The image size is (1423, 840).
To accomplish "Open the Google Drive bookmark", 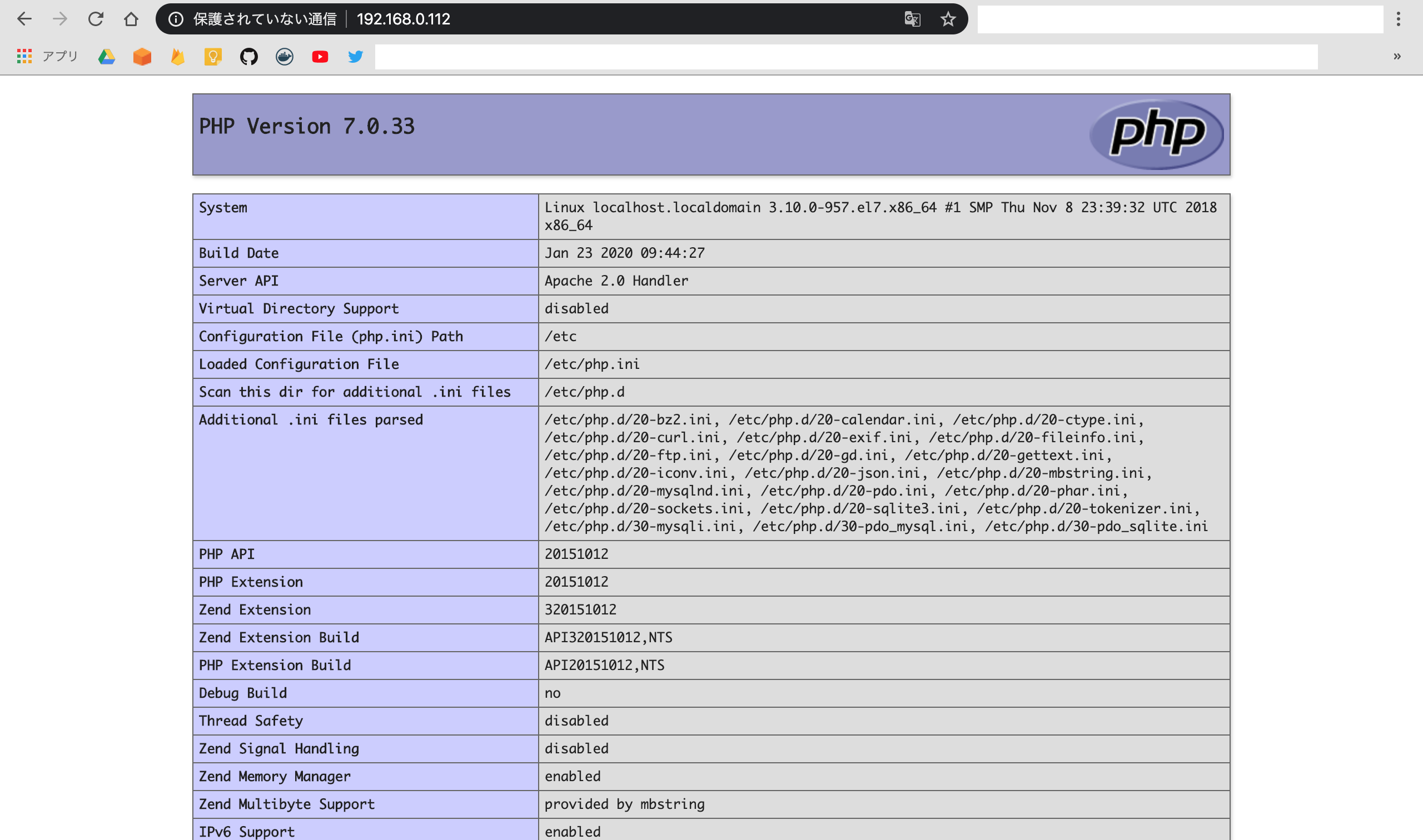I will 107,57.
